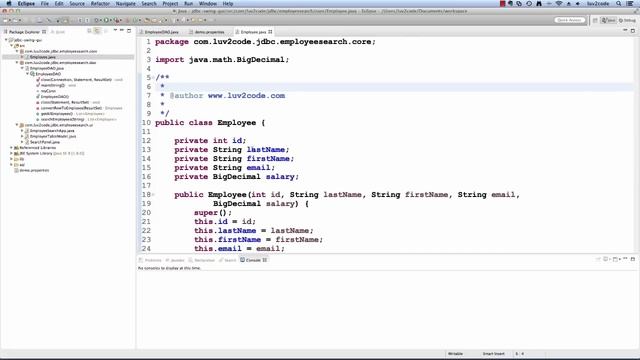
Task: Expand Referenced Libraries node
Action: pos(11,148)
